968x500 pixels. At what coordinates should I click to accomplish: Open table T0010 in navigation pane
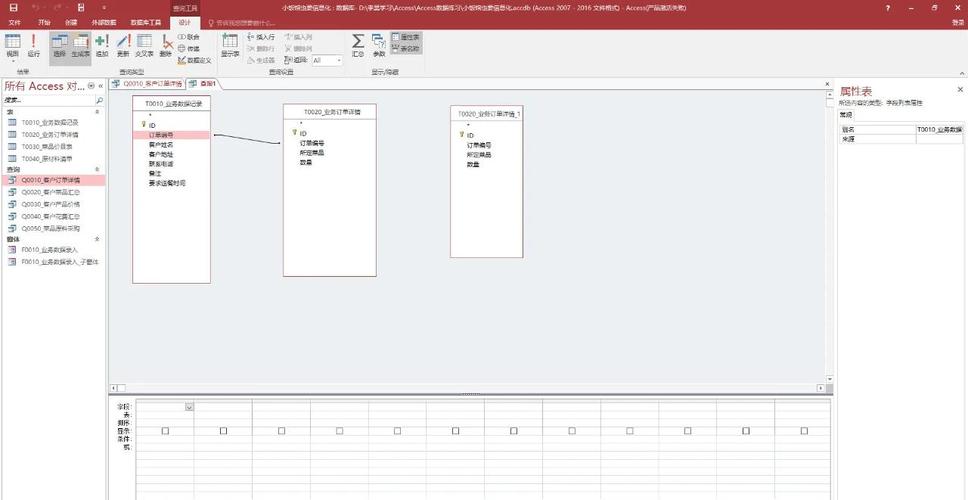click(x=49, y=122)
